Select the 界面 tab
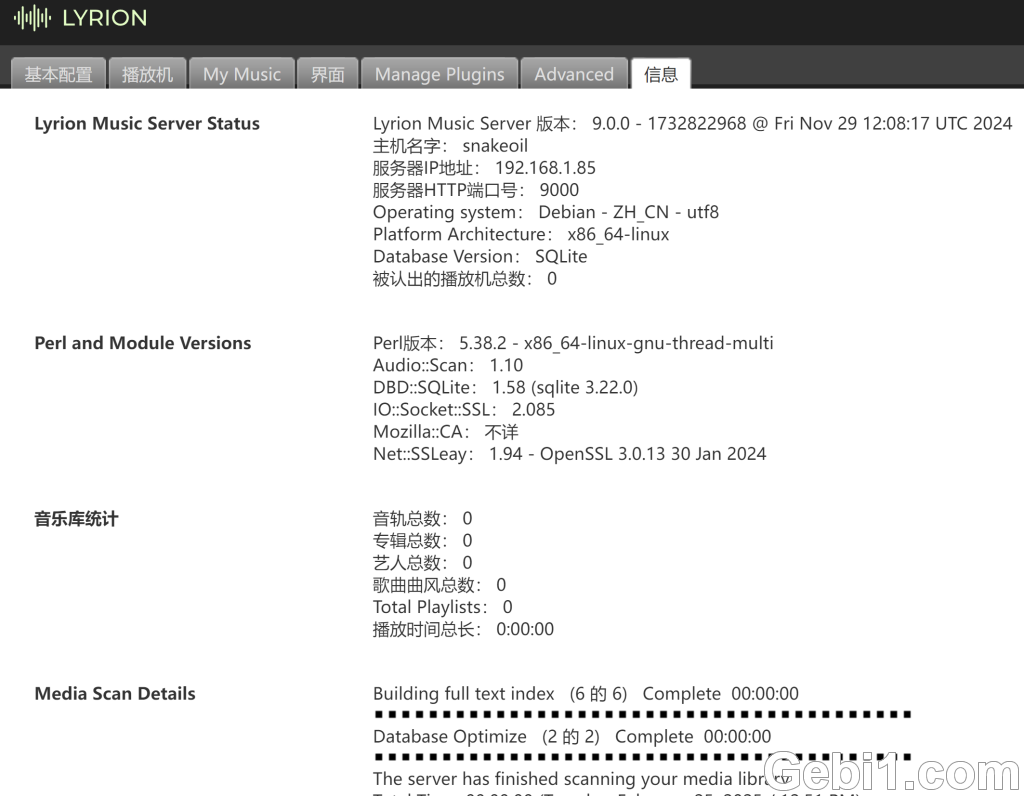 click(327, 74)
